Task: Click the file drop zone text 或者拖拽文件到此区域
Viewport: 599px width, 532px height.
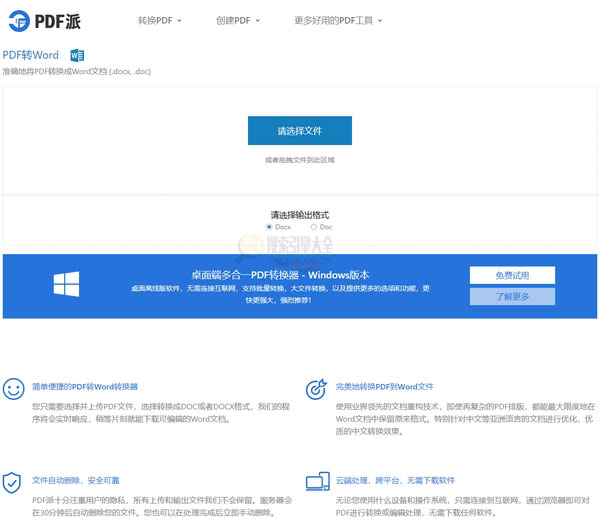Action: [300, 160]
